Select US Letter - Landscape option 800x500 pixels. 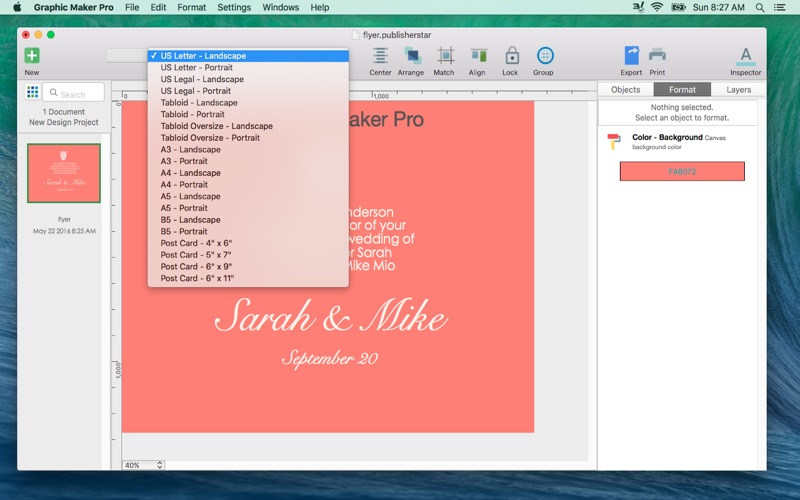point(248,56)
